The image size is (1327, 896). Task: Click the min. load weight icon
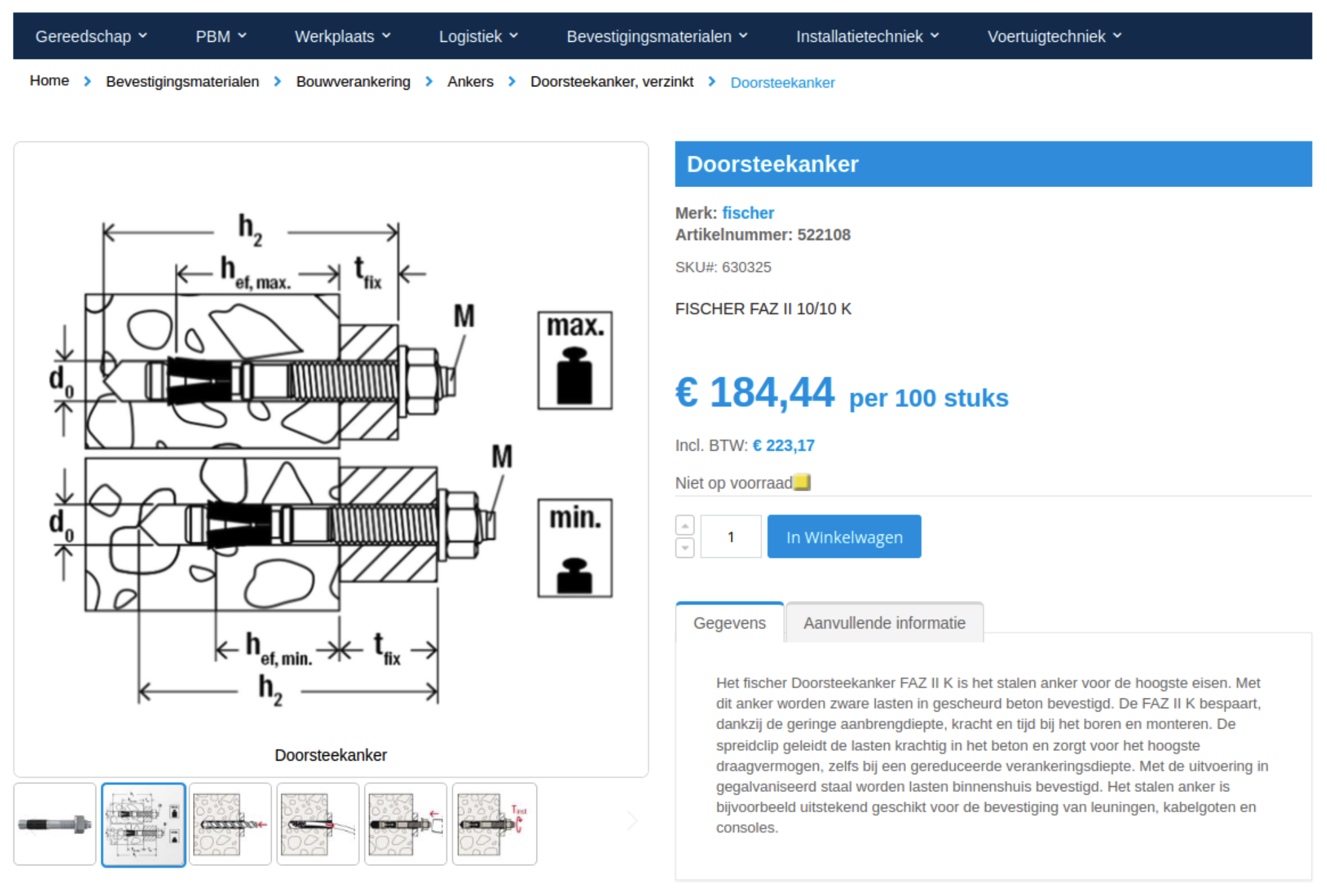pos(575,548)
